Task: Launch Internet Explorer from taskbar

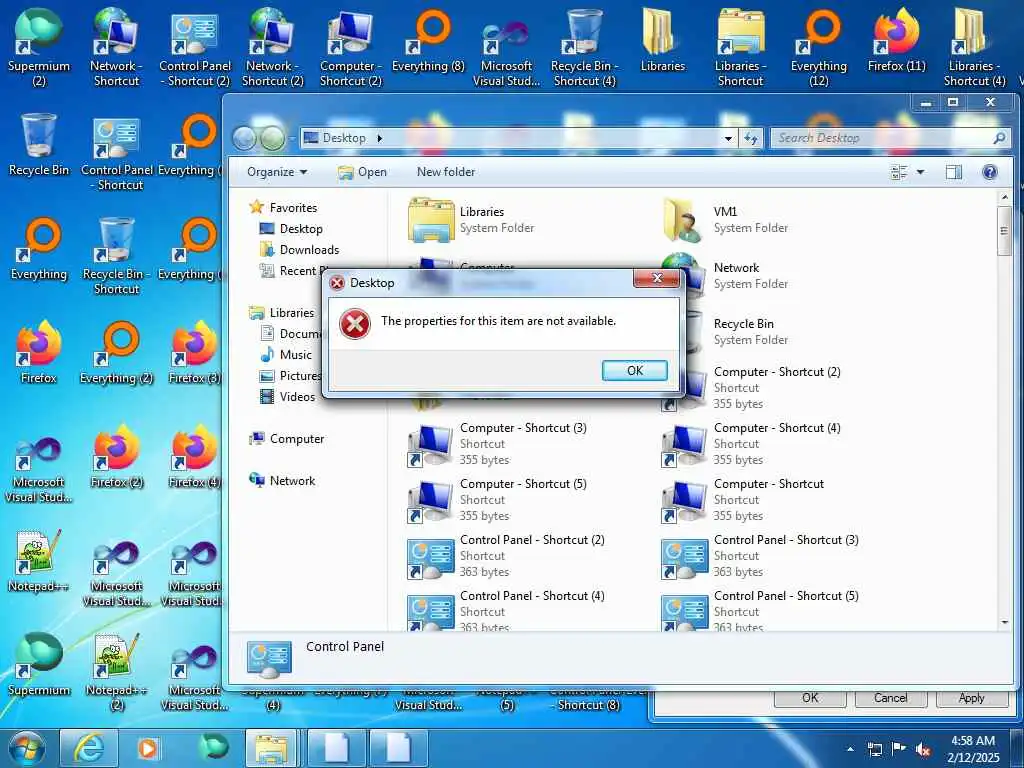Action: pyautogui.click(x=89, y=748)
